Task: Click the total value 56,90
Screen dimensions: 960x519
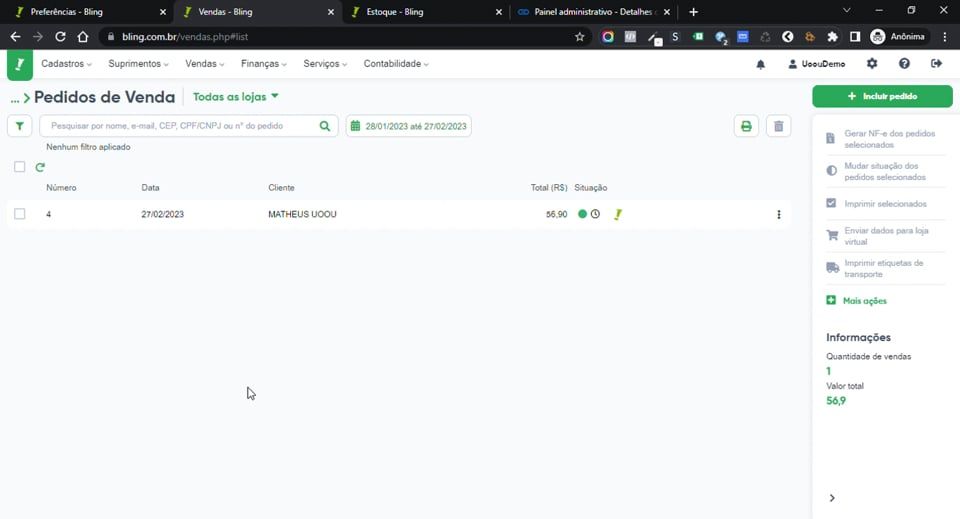Action: [557, 214]
